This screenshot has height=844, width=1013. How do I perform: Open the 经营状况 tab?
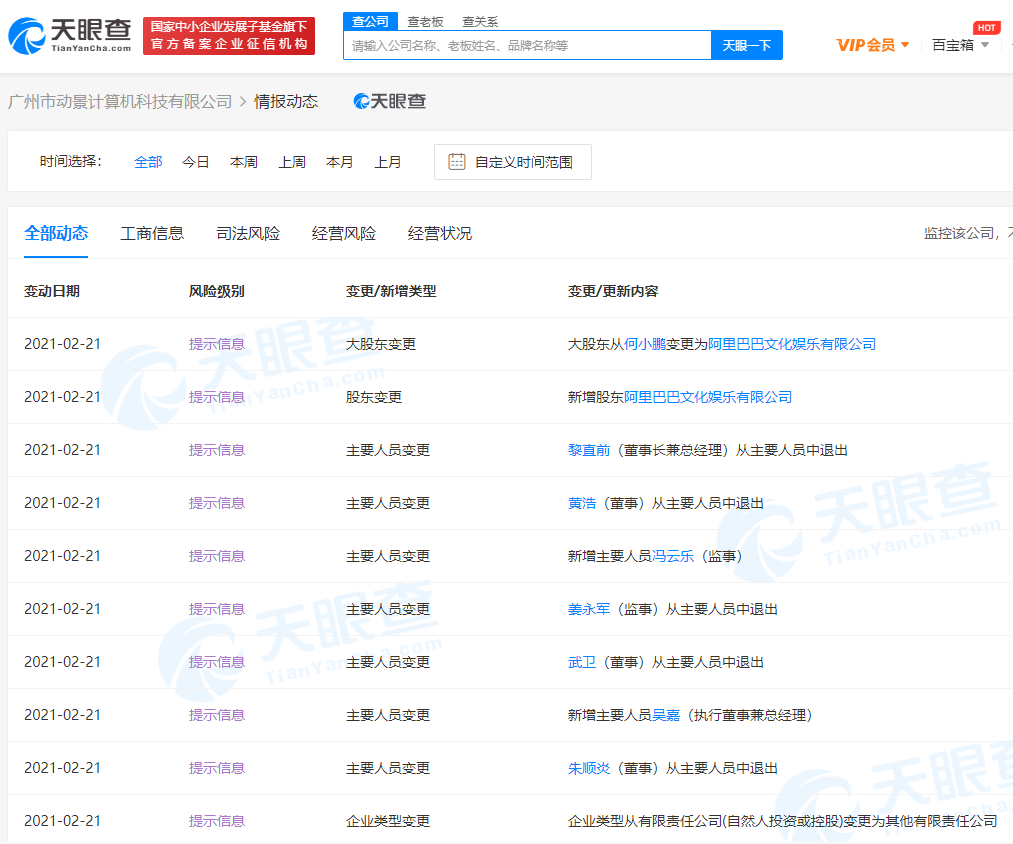point(440,233)
